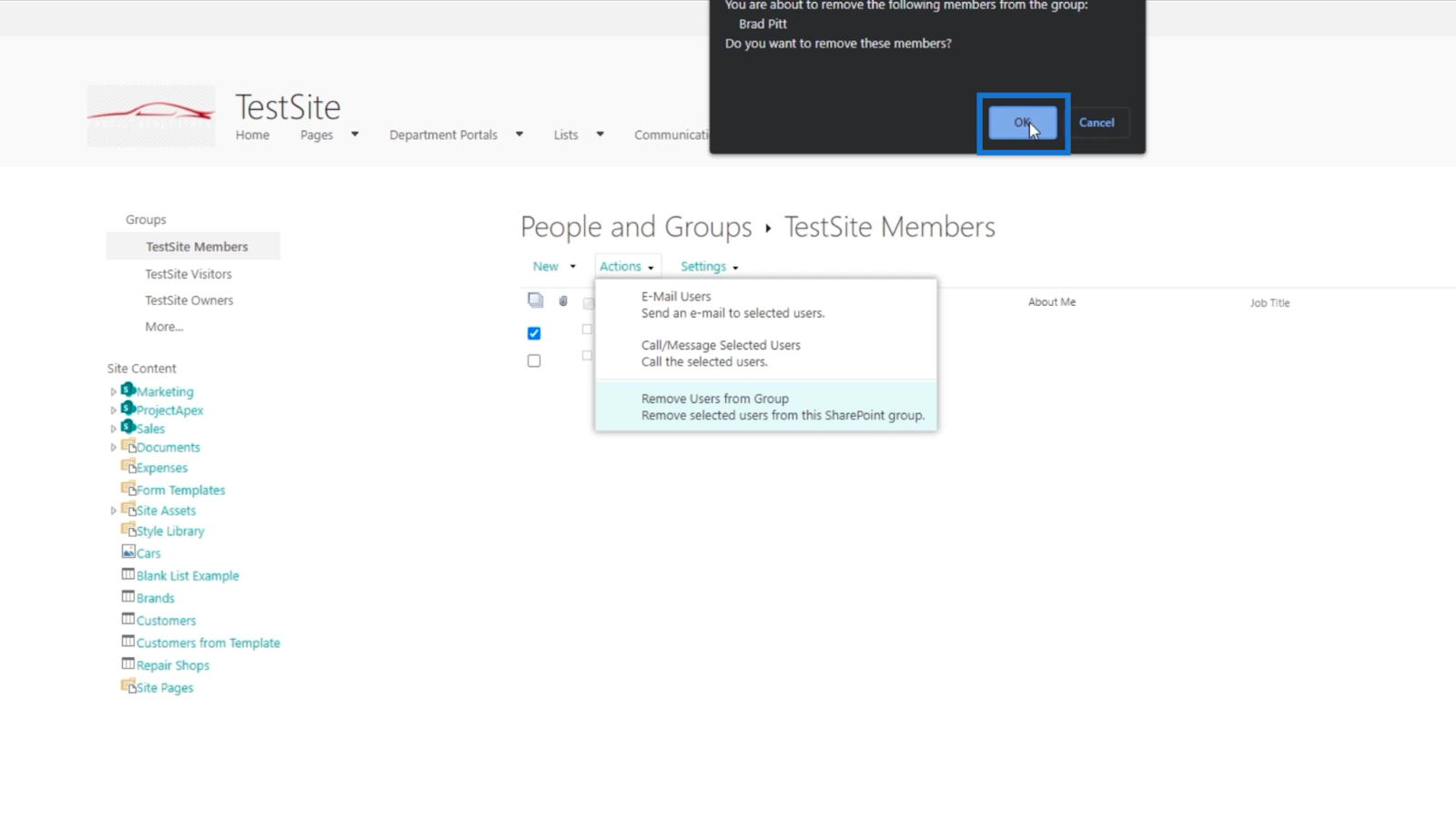The height and width of the screenshot is (820, 1456).
Task: Go to Home in top navigation
Action: pos(252,135)
